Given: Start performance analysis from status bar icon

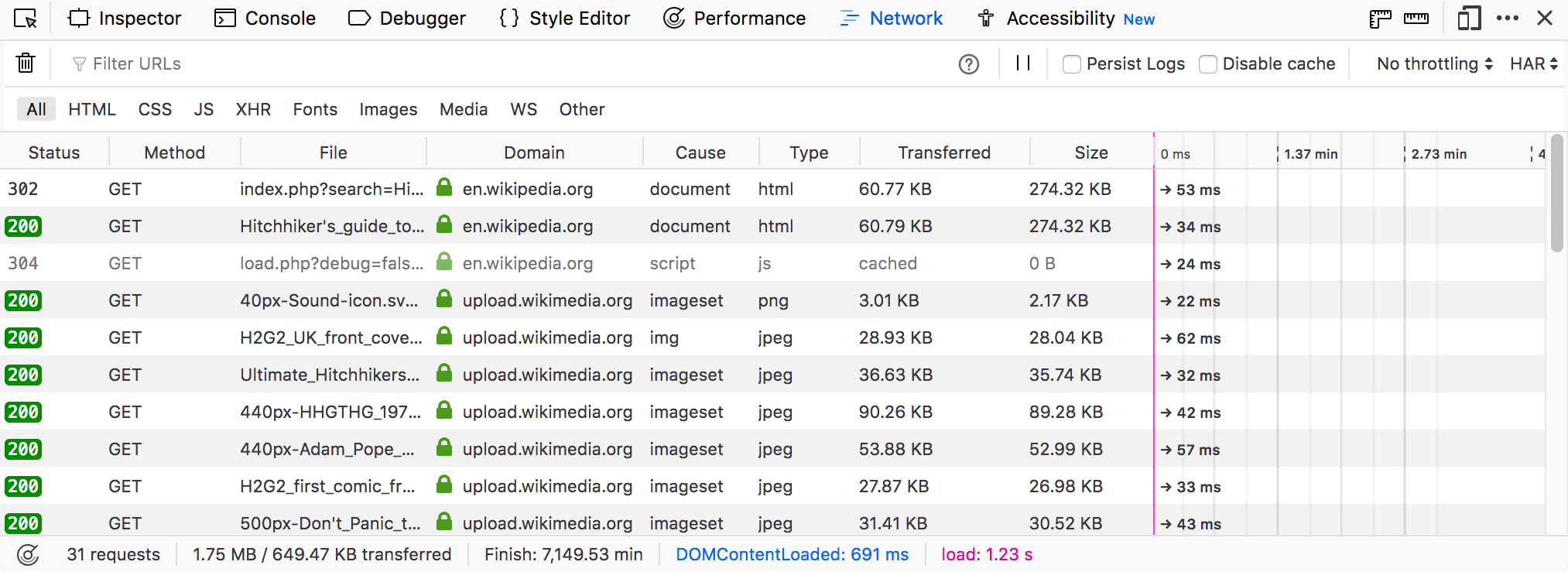Looking at the screenshot, I should [x=28, y=554].
